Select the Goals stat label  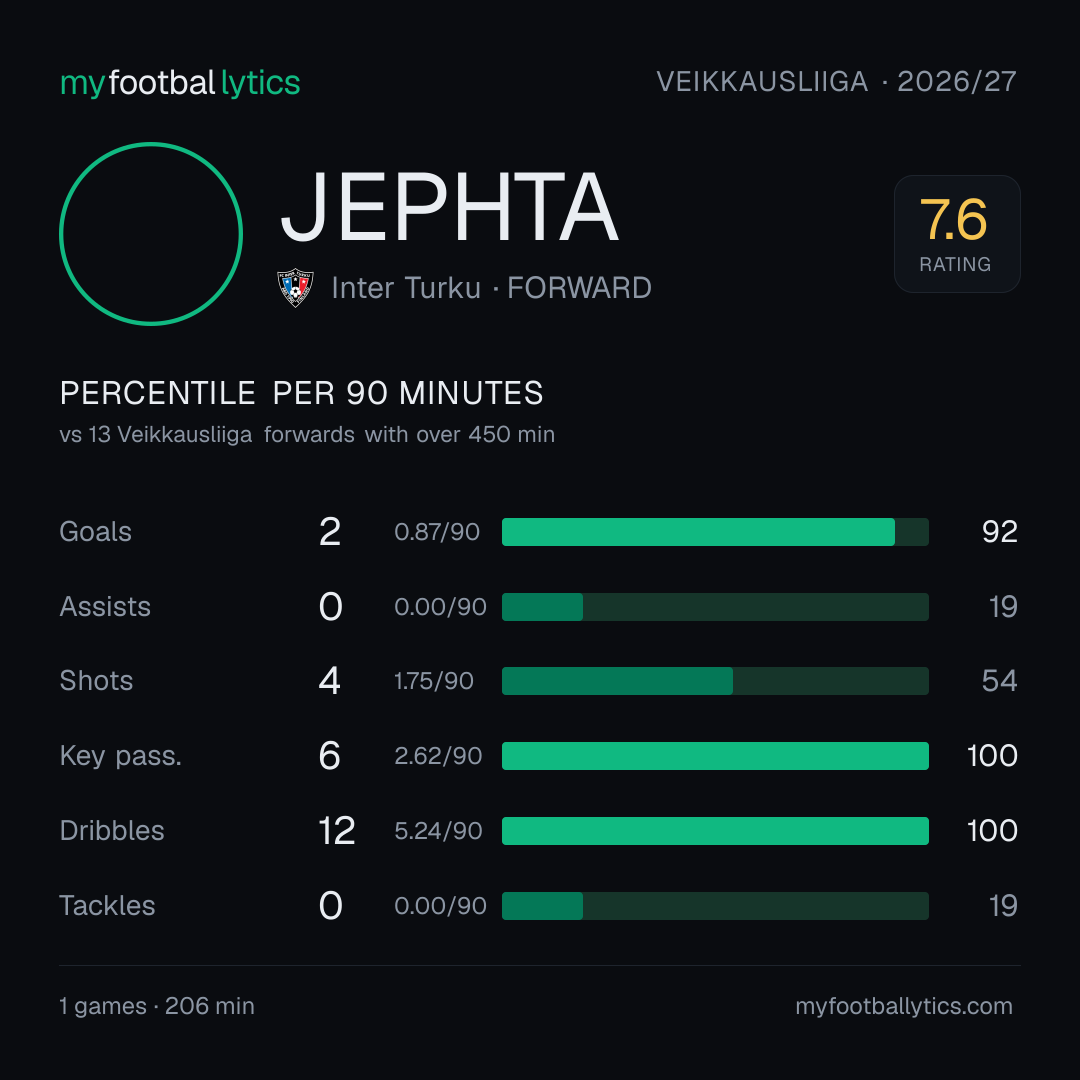[96, 532]
